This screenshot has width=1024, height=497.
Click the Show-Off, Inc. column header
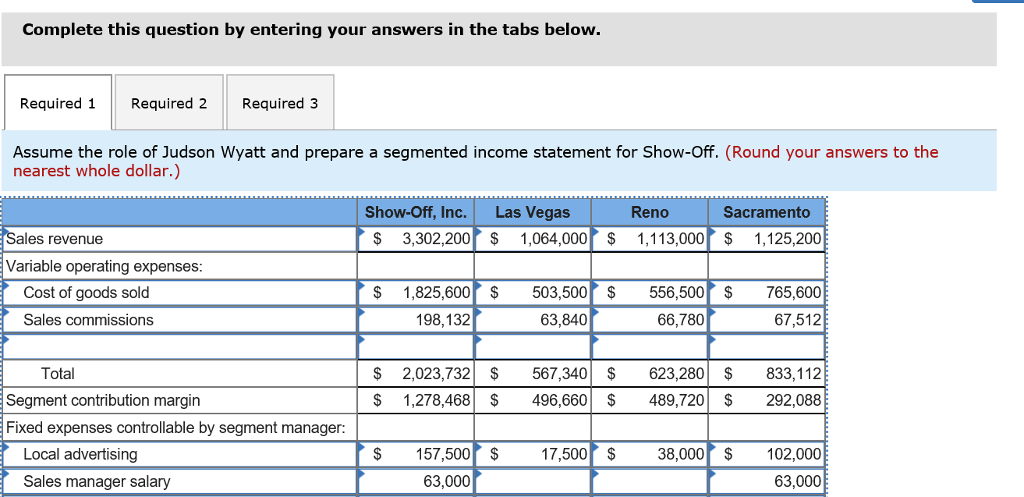click(416, 212)
